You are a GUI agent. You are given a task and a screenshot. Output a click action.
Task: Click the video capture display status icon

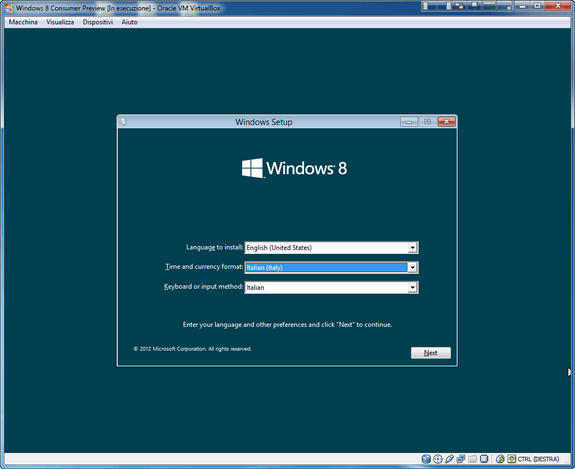pyautogui.click(x=484, y=459)
